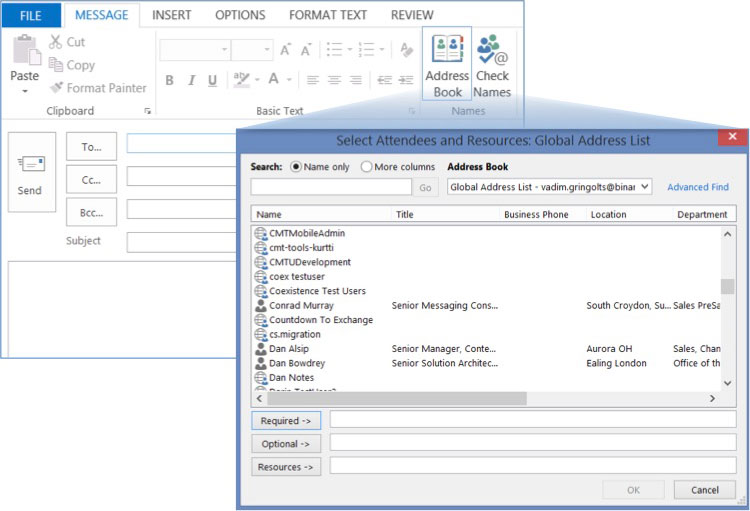
Task: Expand the Paste options arrow
Action: pyautogui.click(x=25, y=91)
